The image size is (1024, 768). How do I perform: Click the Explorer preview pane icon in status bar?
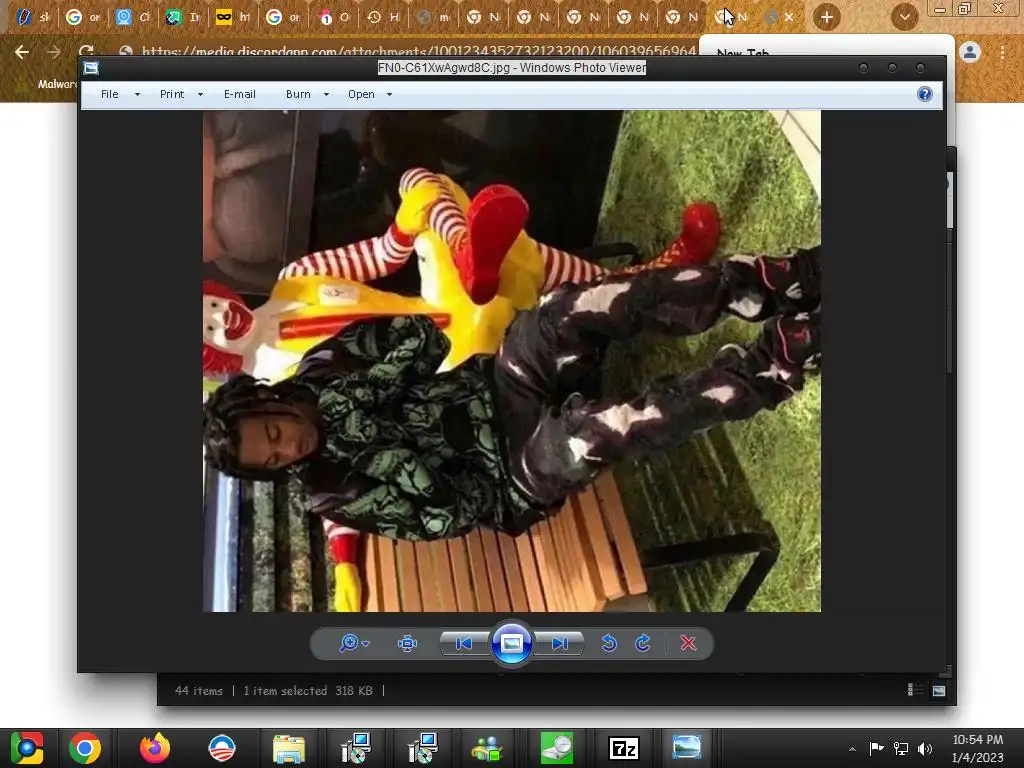click(938, 690)
